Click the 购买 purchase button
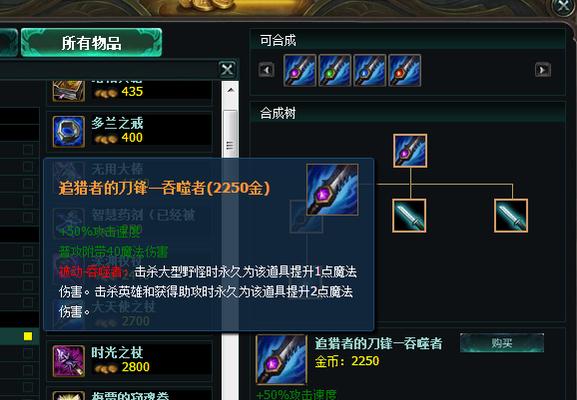 click(x=502, y=343)
